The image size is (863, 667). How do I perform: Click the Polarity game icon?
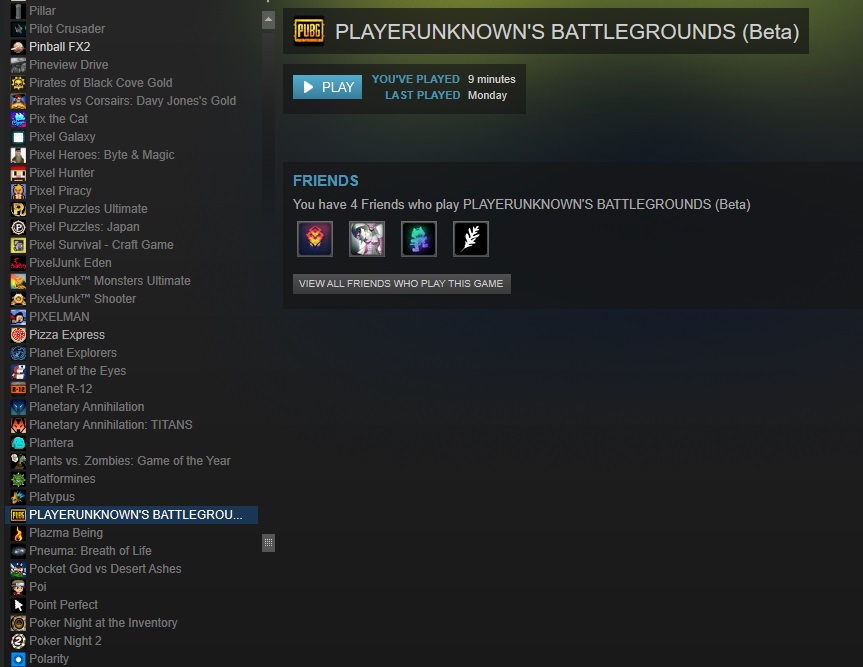click(18, 659)
